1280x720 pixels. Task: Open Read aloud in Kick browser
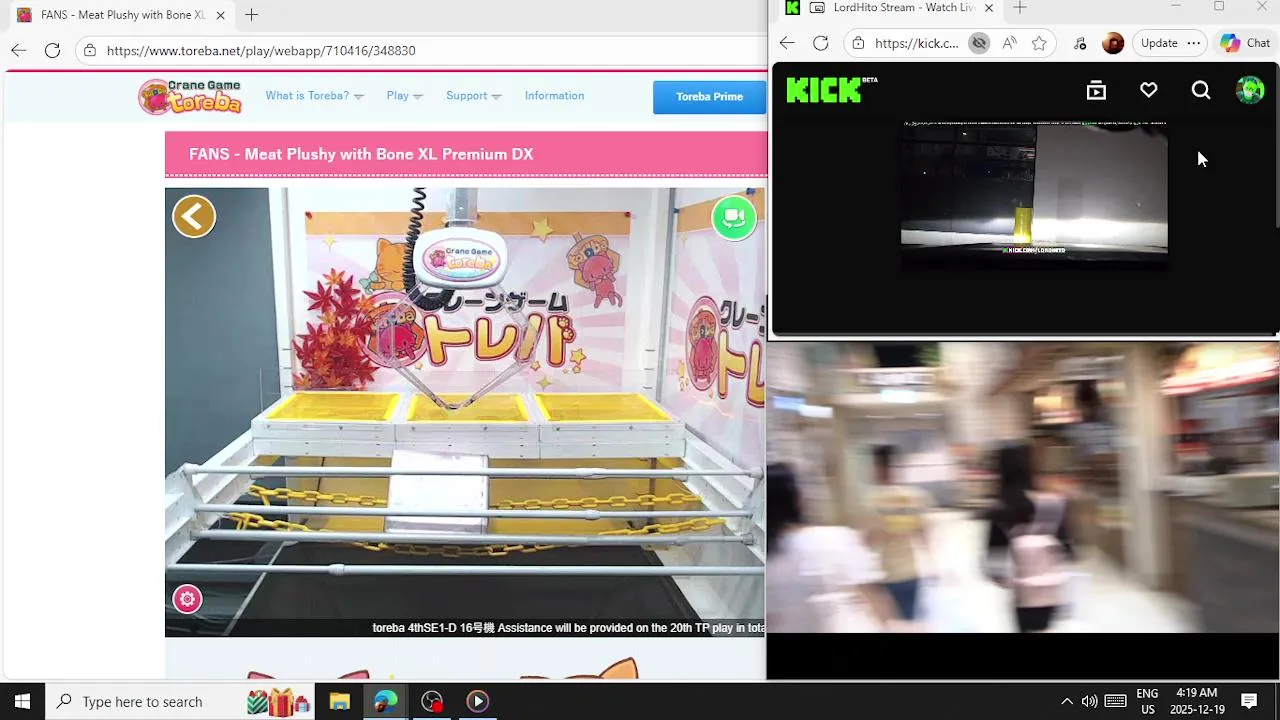pos(1009,43)
